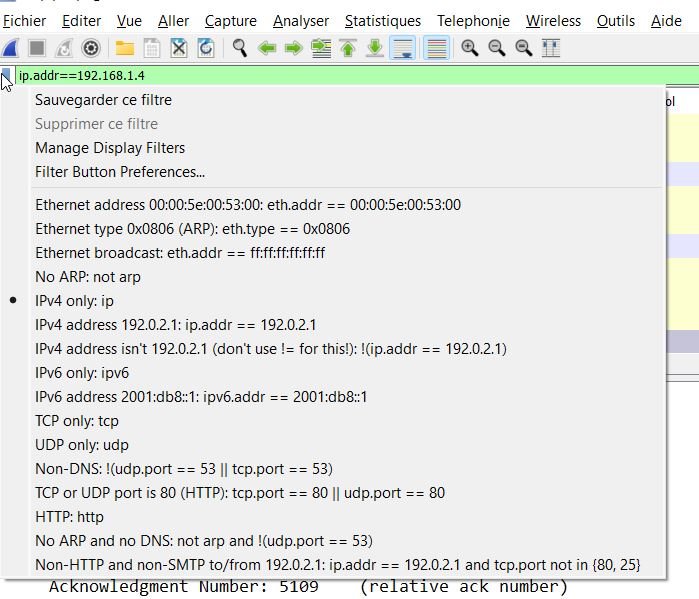Screen dimensions: 699x599
Task: Go to next packet green right arrow
Action: [x=294, y=48]
